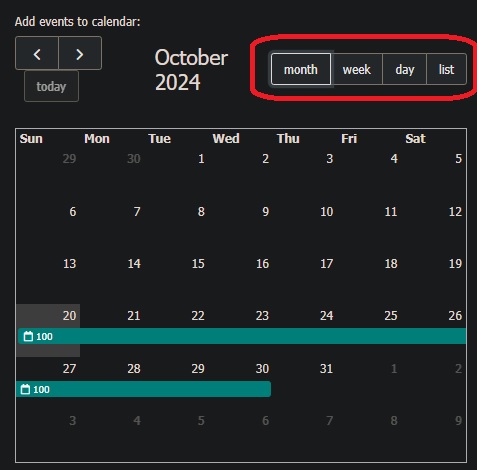This screenshot has width=477, height=470.
Task: Go to previous month with left chevron
Action: [37, 53]
